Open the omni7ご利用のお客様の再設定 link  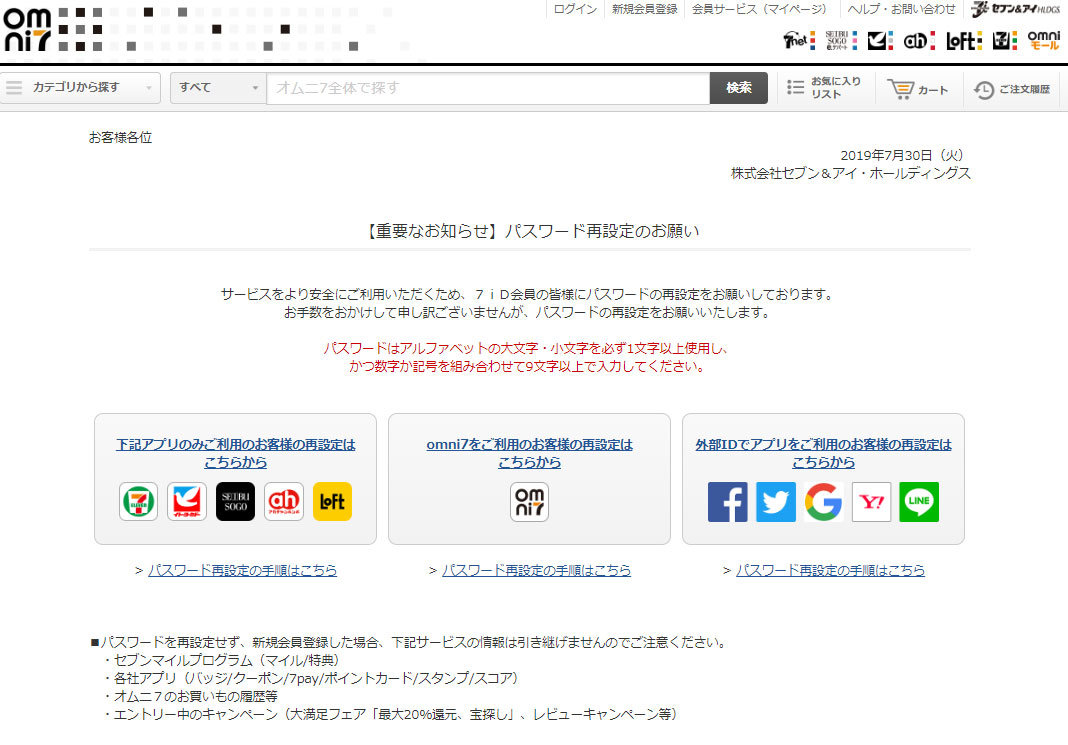[529, 453]
